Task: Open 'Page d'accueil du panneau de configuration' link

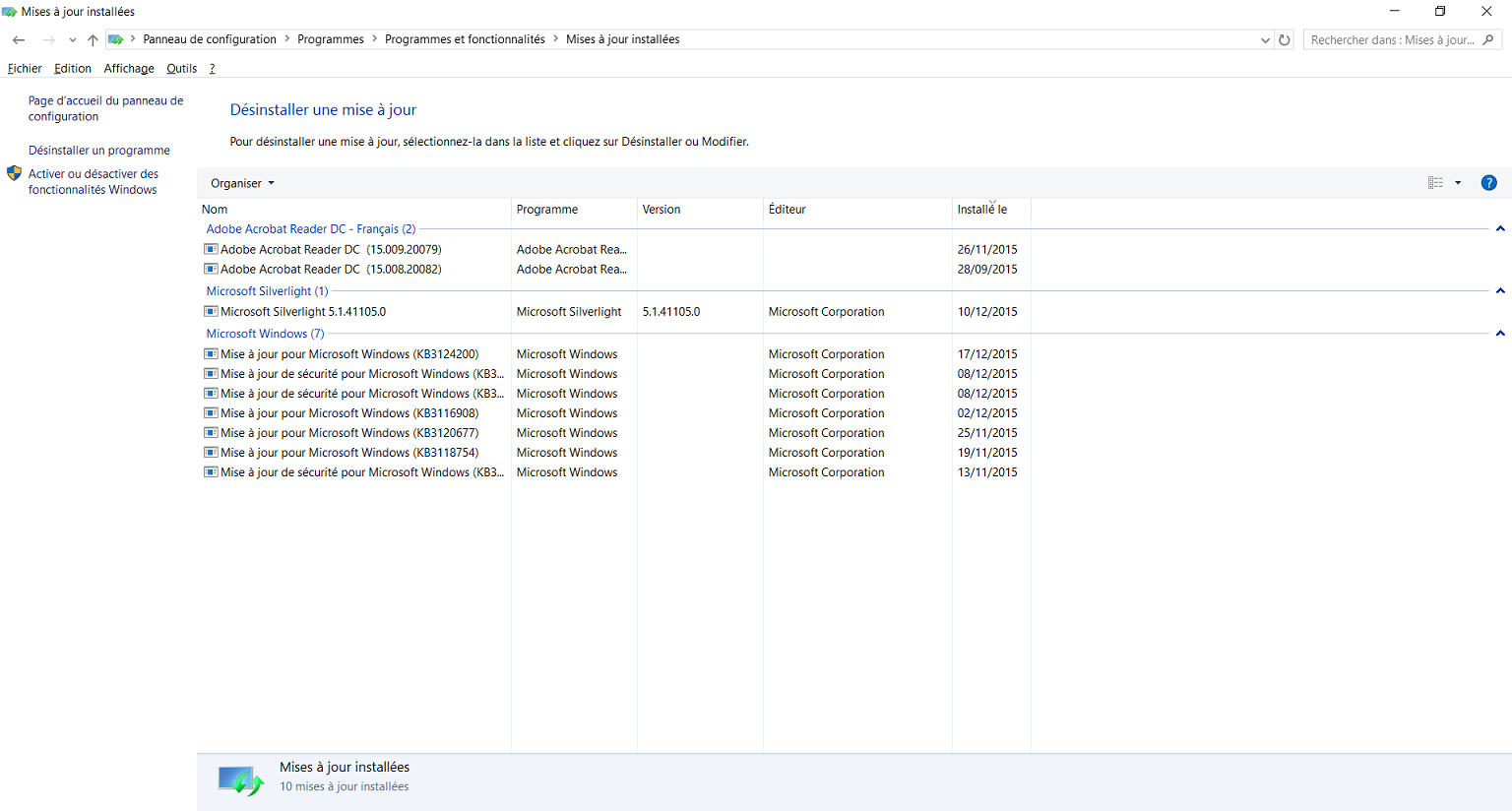Action: [106, 108]
